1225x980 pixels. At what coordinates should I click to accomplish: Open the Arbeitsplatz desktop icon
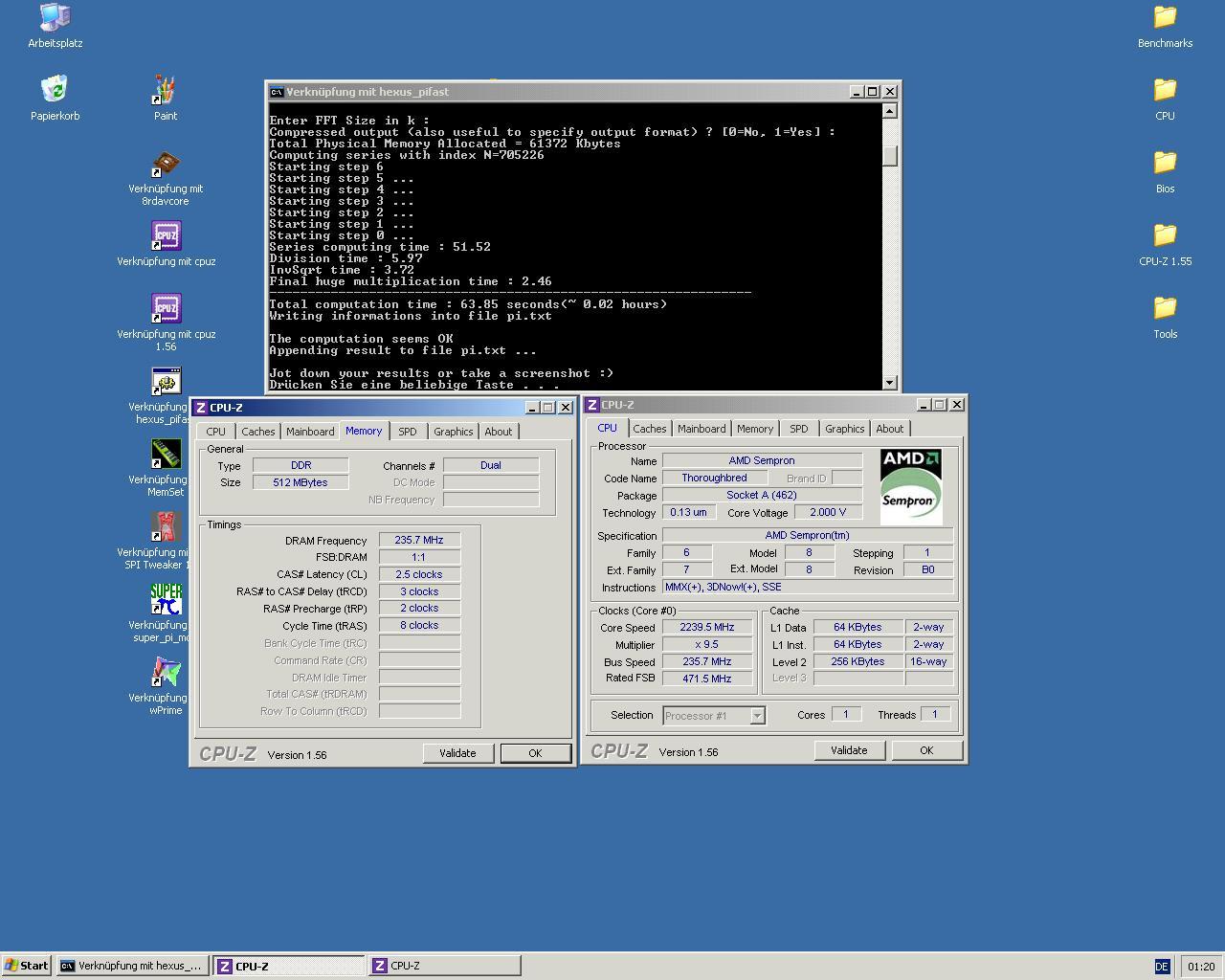click(55, 16)
